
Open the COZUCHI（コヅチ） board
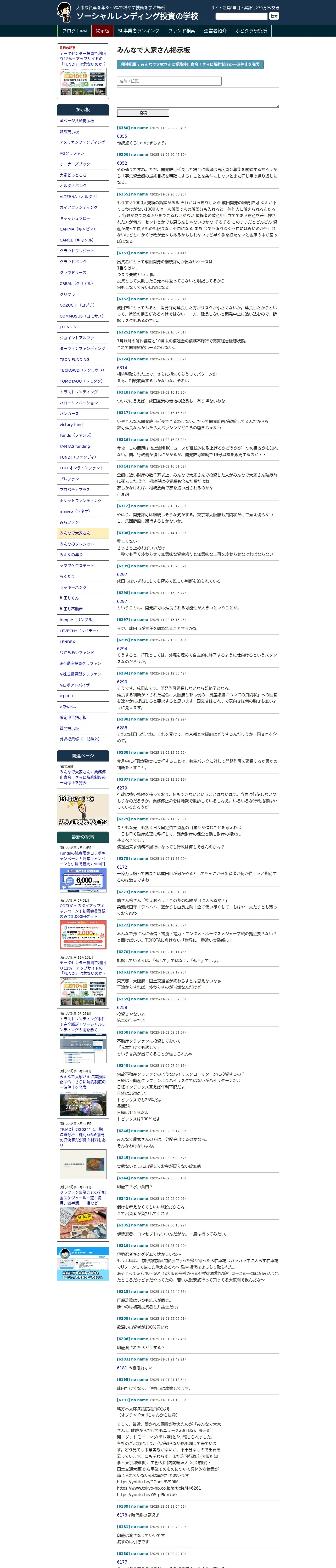pyautogui.click(x=83, y=305)
